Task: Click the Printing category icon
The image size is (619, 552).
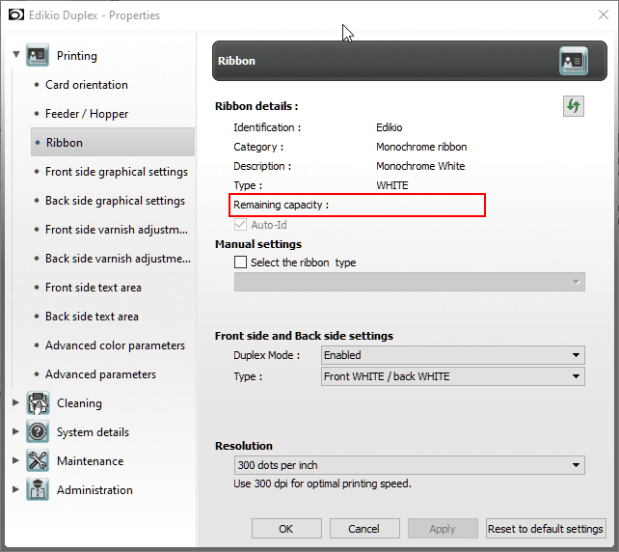Action: point(38,55)
